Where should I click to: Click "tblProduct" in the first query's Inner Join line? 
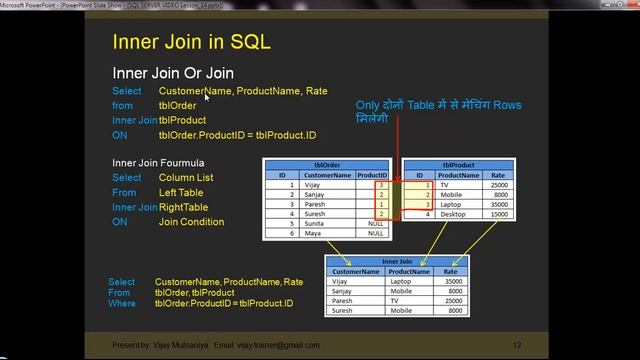point(182,120)
